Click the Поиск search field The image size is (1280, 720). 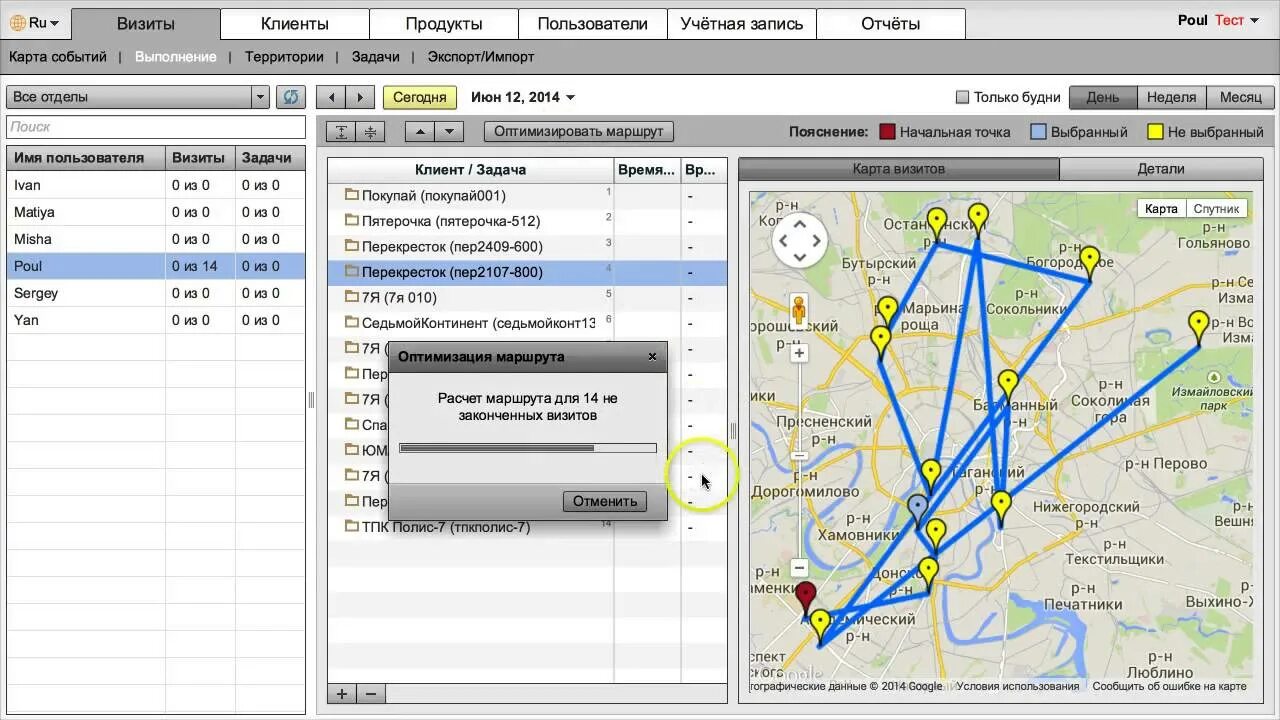tap(156, 127)
